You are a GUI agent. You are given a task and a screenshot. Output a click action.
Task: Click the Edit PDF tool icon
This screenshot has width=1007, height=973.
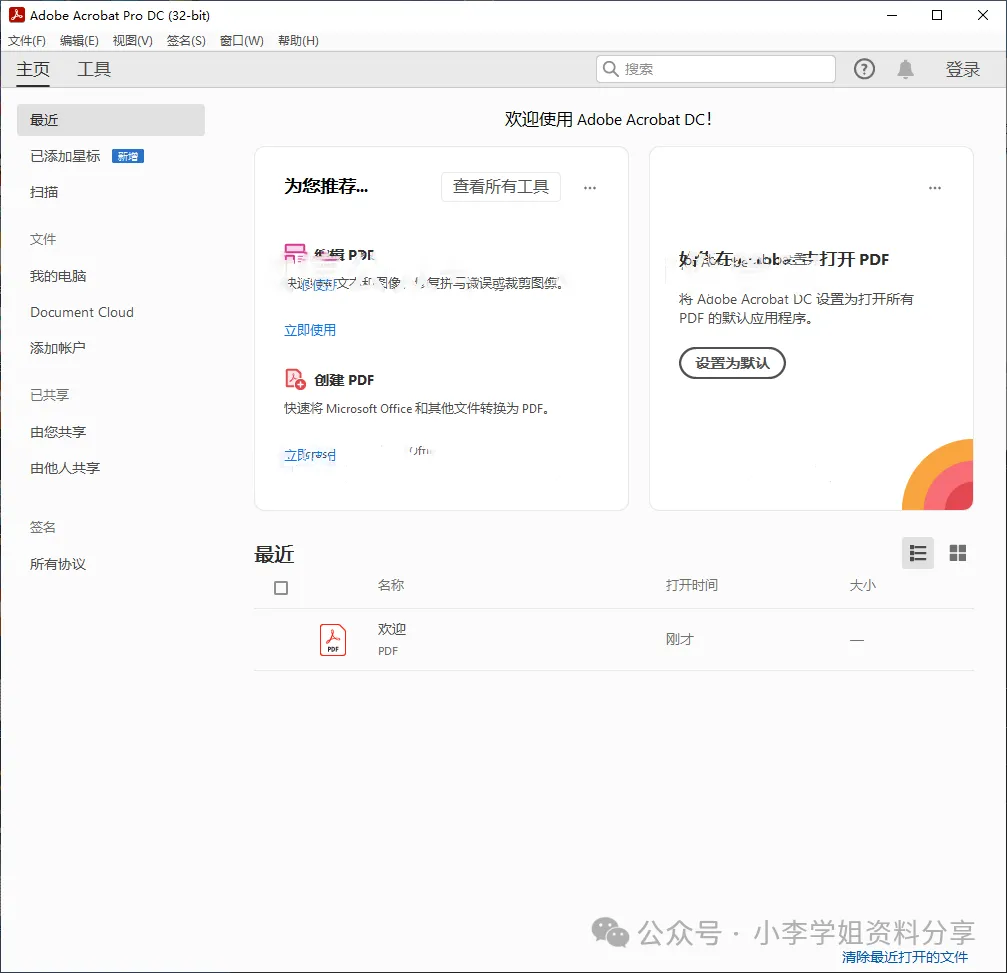click(295, 254)
